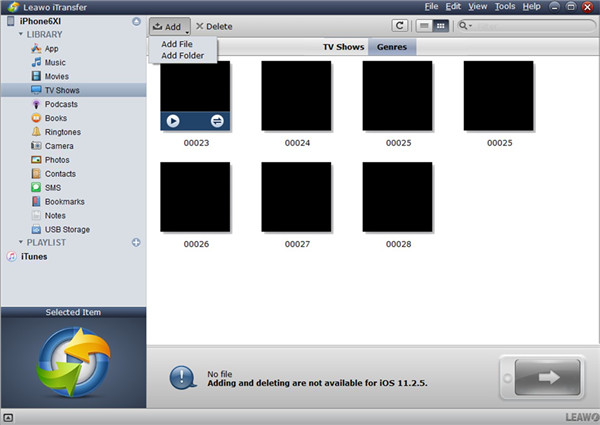The height and width of the screenshot is (425, 600).
Task: Open the Photos icon
Action: coord(36,160)
